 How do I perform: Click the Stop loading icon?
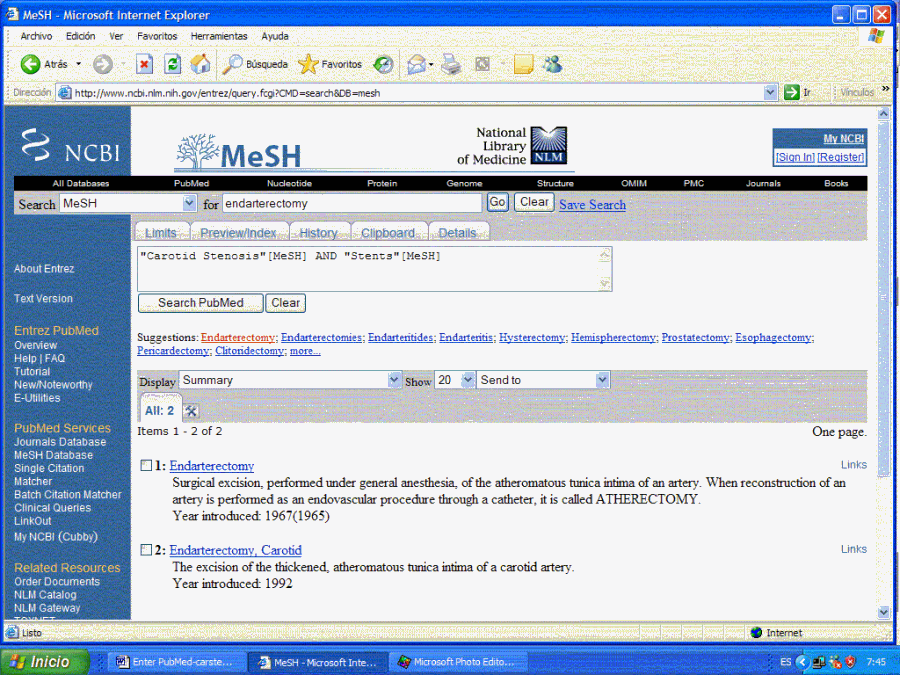pos(144,64)
